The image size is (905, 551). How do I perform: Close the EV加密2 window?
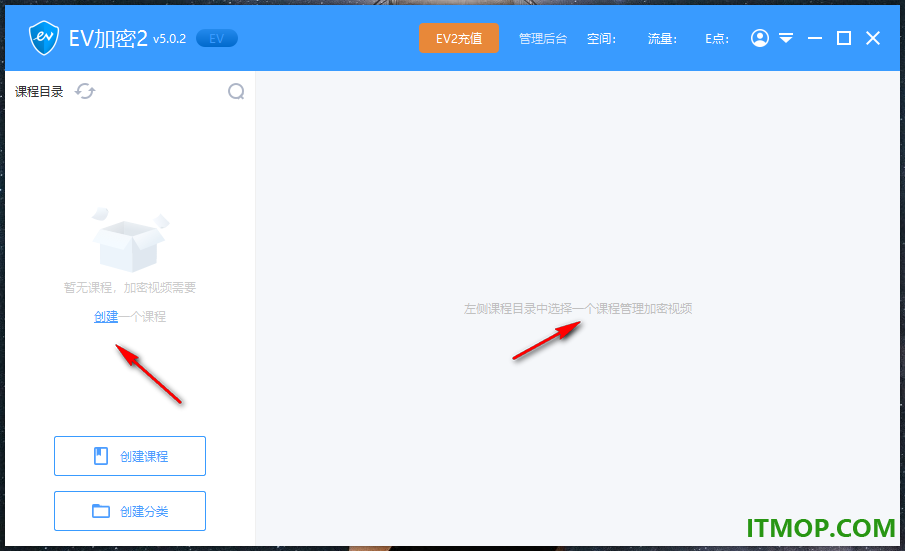(873, 38)
